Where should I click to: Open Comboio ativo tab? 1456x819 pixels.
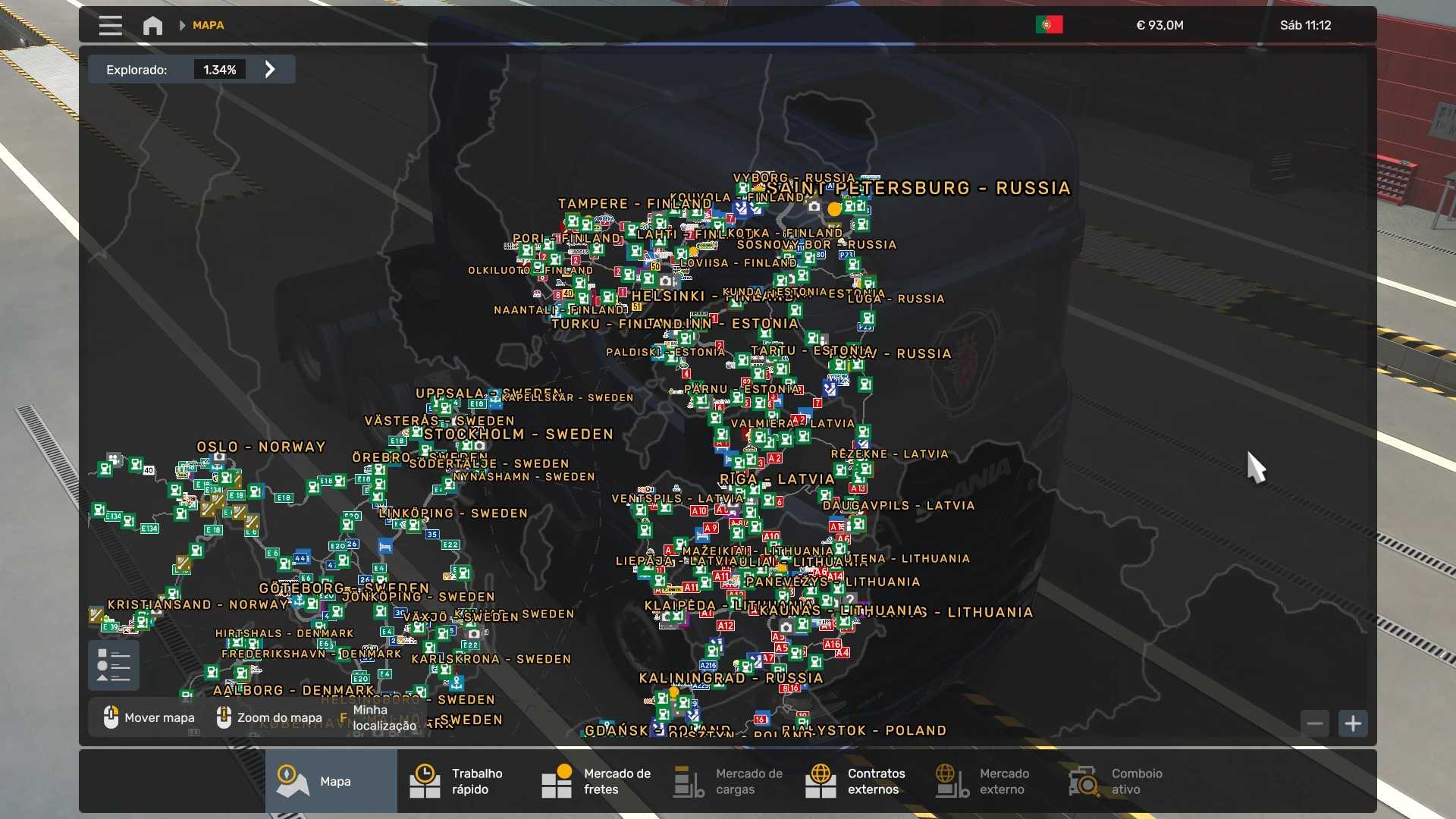[1118, 781]
